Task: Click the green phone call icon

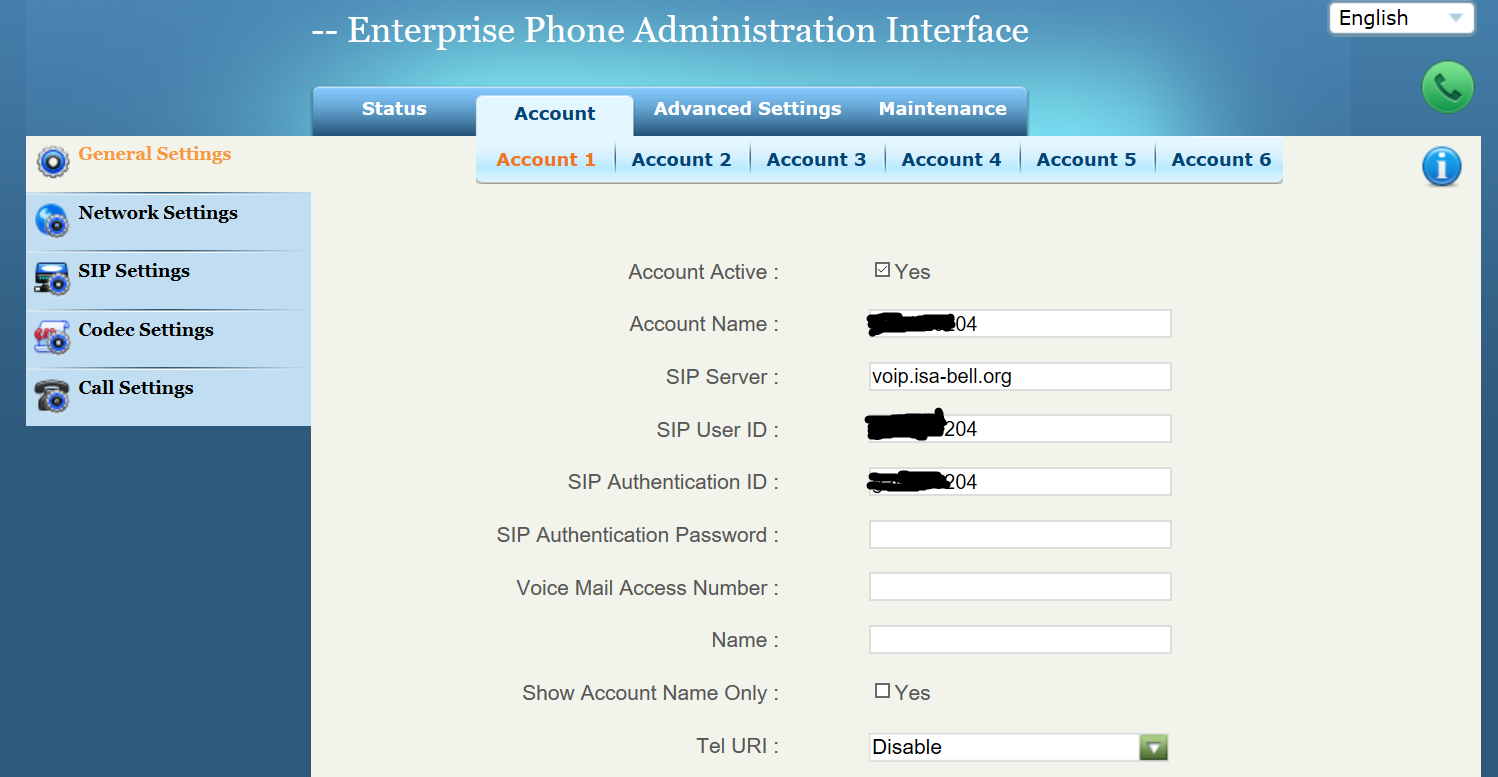Action: point(1447,87)
